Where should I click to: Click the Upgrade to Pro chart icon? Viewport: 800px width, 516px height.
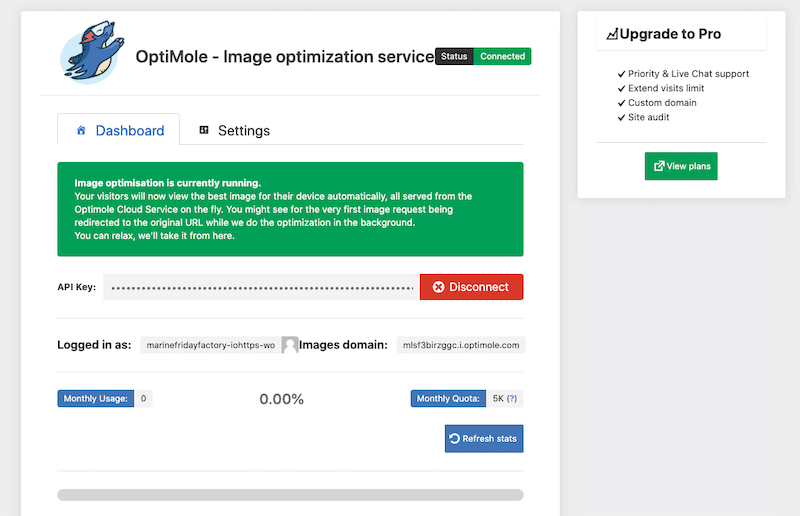(x=612, y=34)
